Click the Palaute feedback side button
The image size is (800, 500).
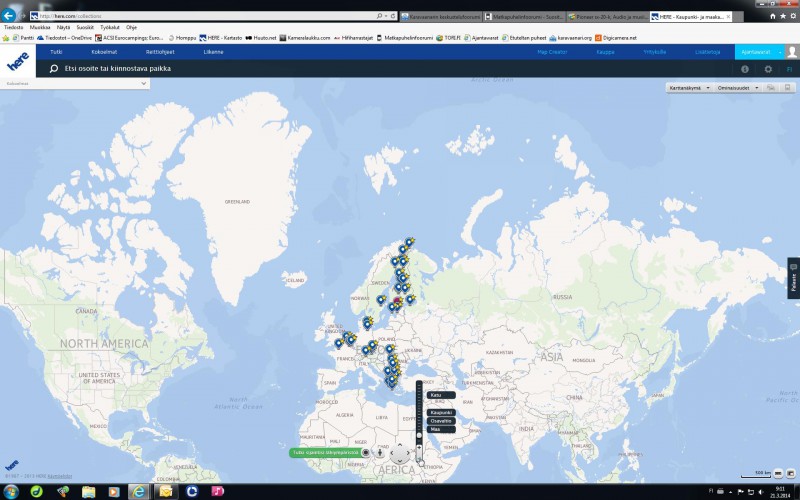[x=794, y=280]
